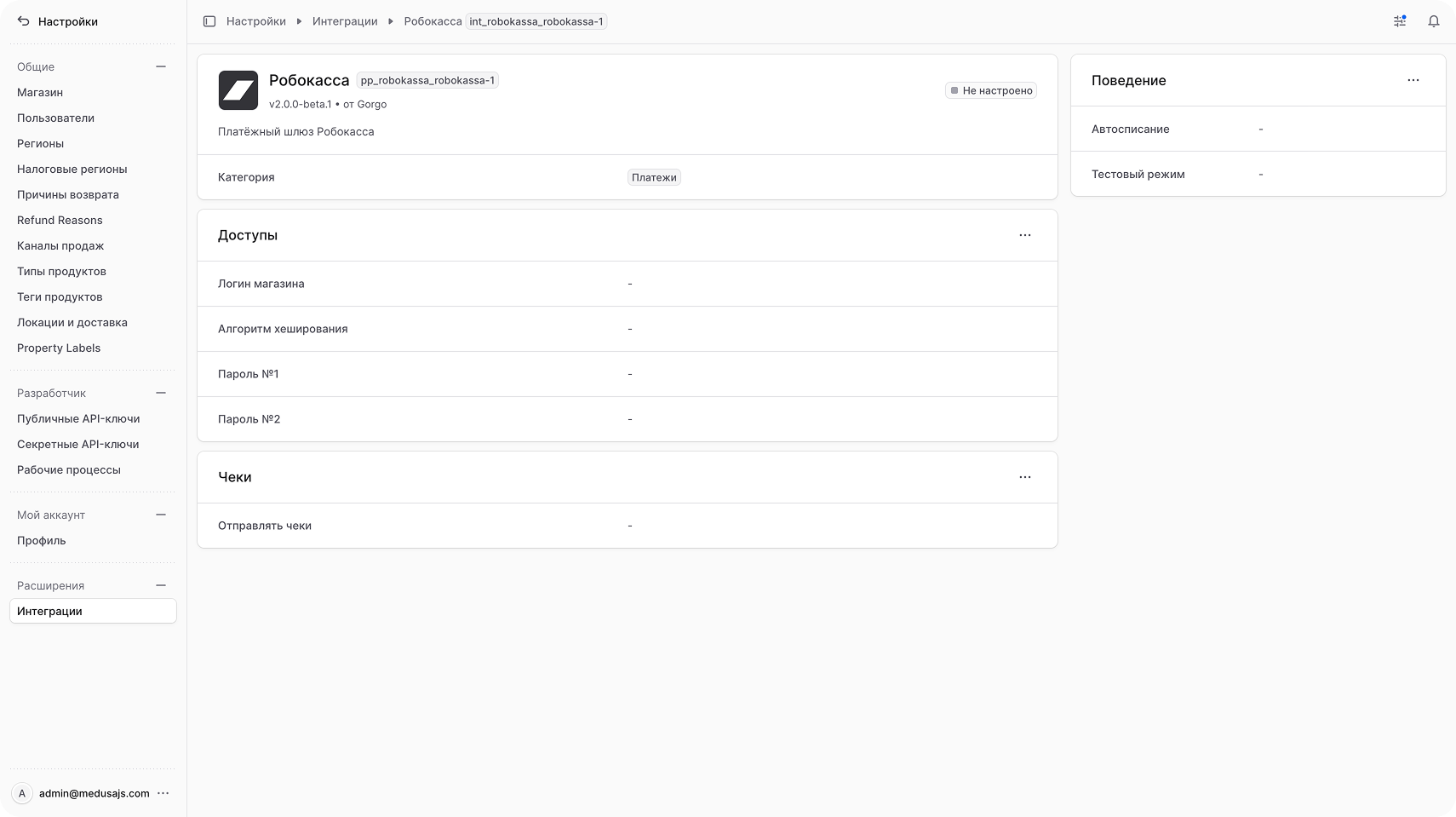Click the version text v2.0.0-beta.1 от Gorgo
1456x817 pixels.
coord(328,104)
